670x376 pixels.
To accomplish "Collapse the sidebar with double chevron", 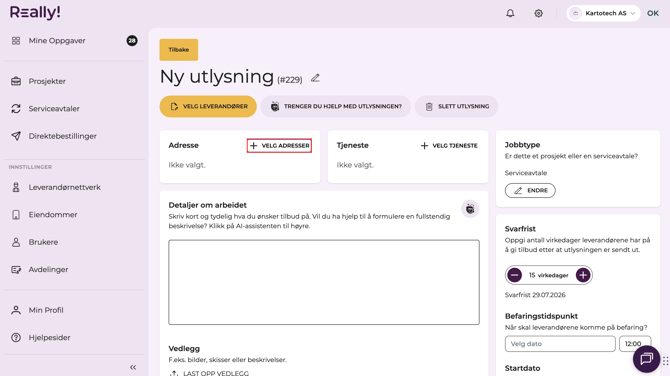I will (133, 367).
